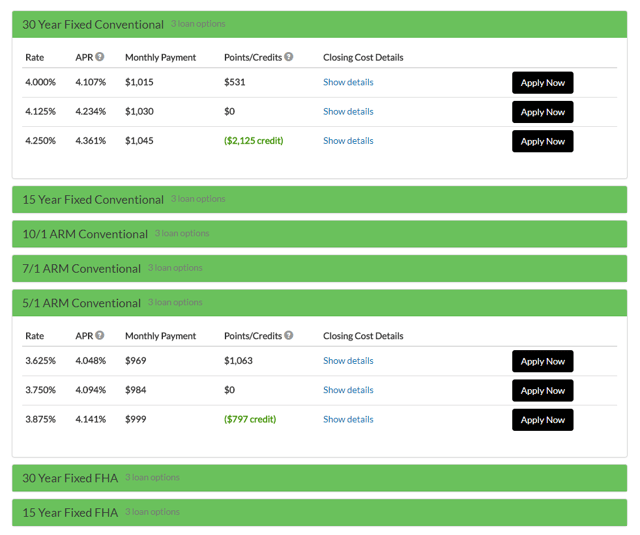This screenshot has width=640, height=535.
Task: Click the 4.141% APR value
Action: point(91,420)
